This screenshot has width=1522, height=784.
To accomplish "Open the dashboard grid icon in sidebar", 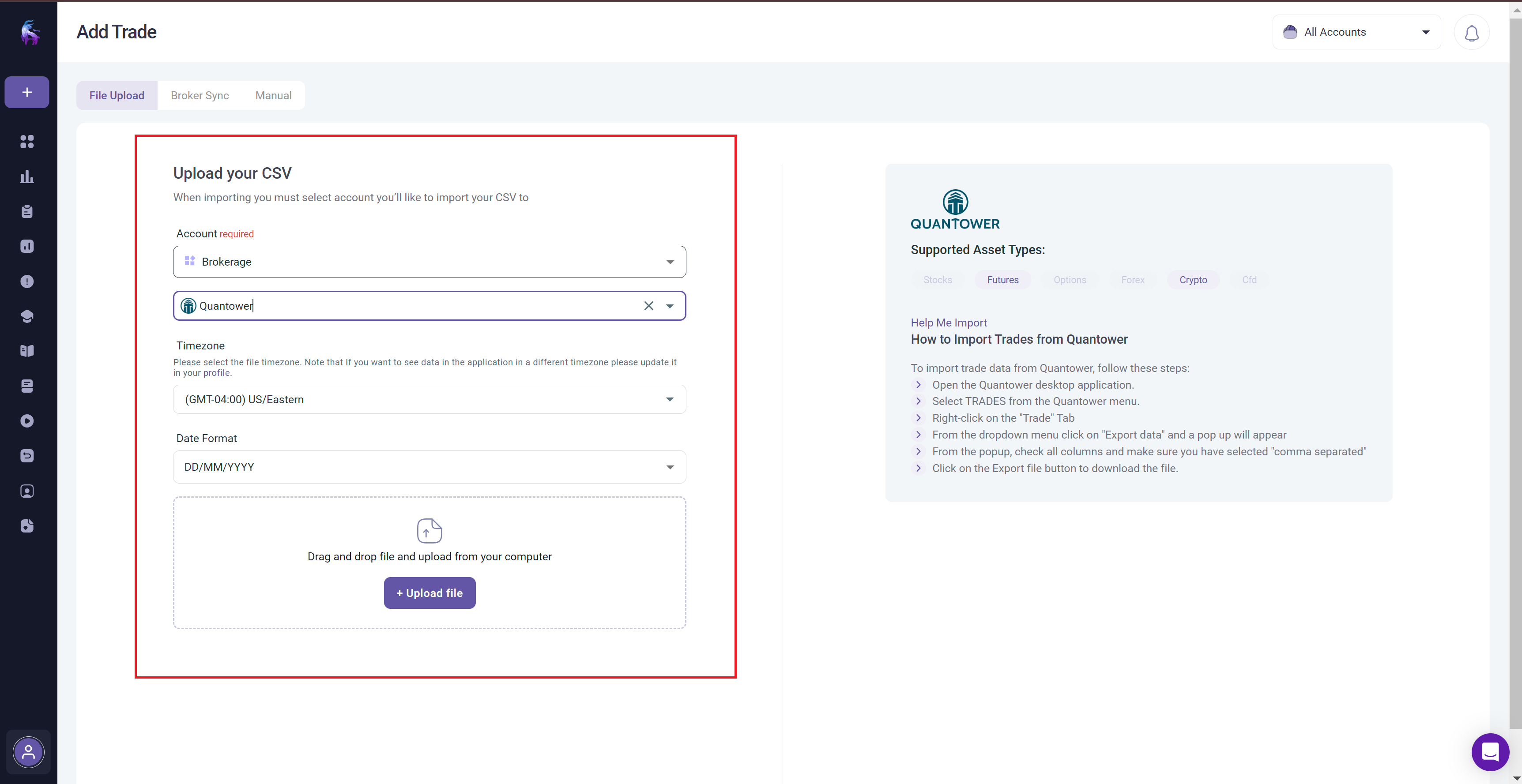I will 26,142.
